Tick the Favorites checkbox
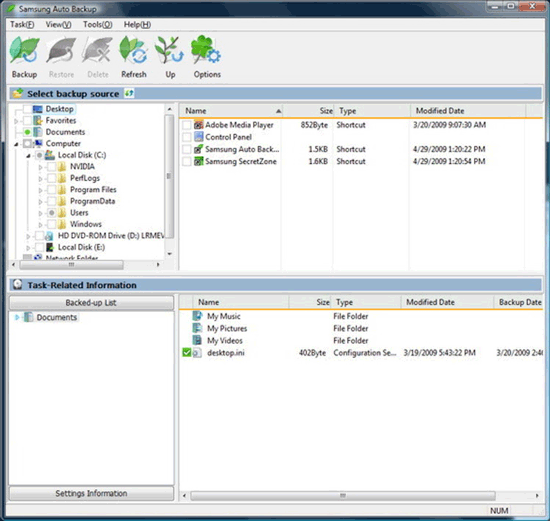This screenshot has height=521, width=550. point(27,121)
